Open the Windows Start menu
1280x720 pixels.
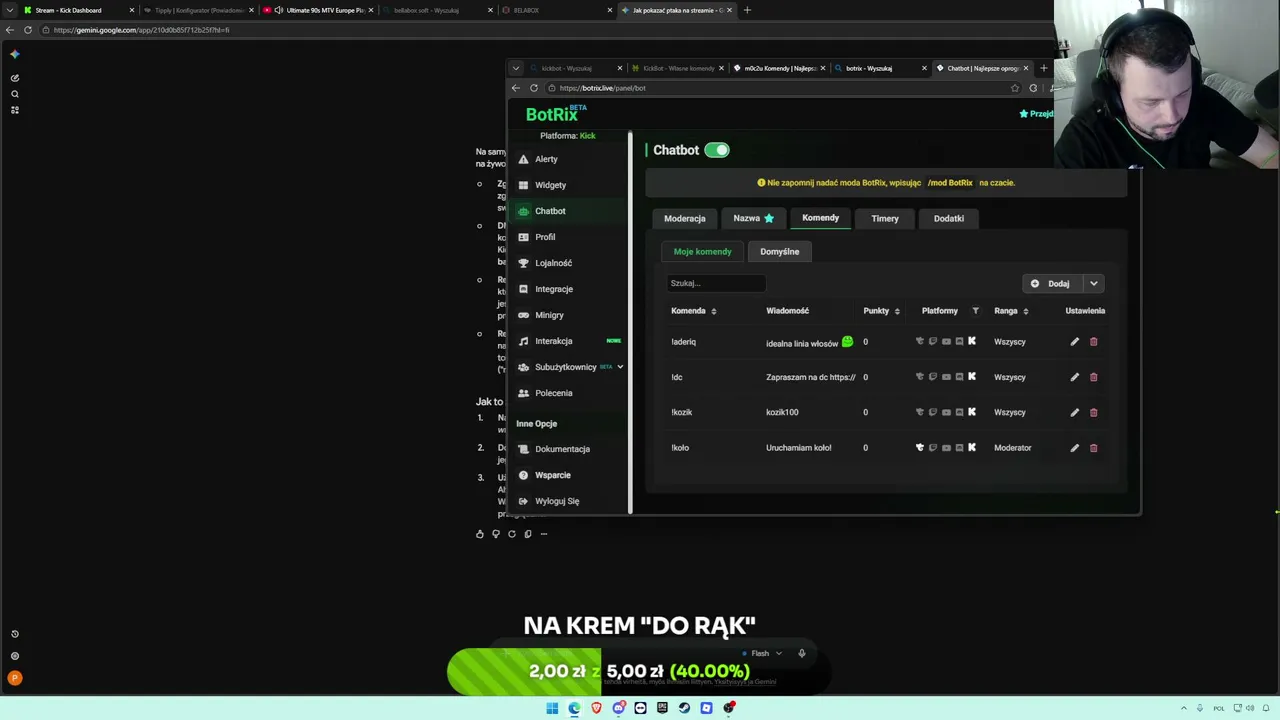click(x=552, y=708)
